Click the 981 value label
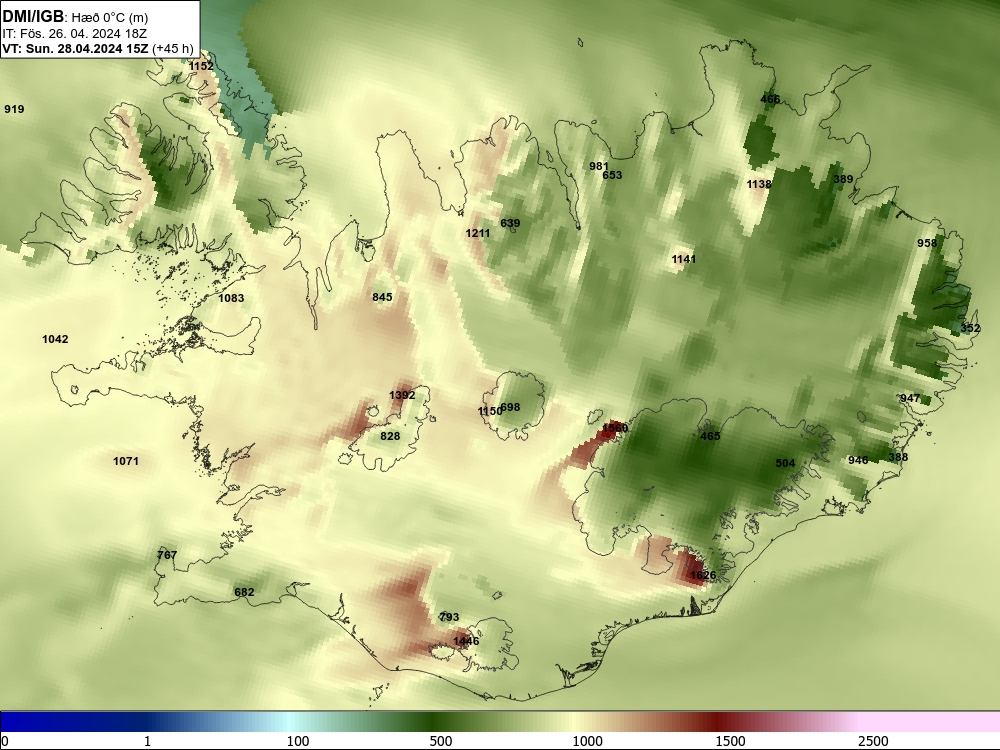Screen dimensions: 1000x750 pos(599,166)
